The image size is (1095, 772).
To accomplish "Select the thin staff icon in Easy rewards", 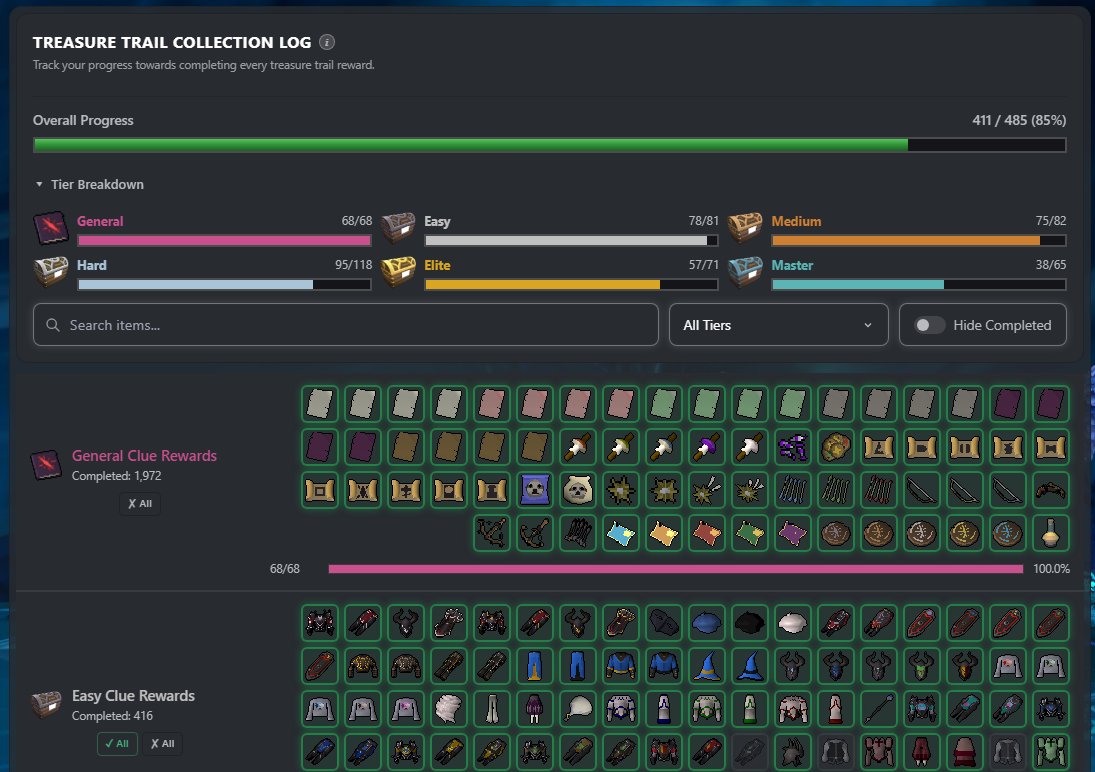I will pos(879,708).
